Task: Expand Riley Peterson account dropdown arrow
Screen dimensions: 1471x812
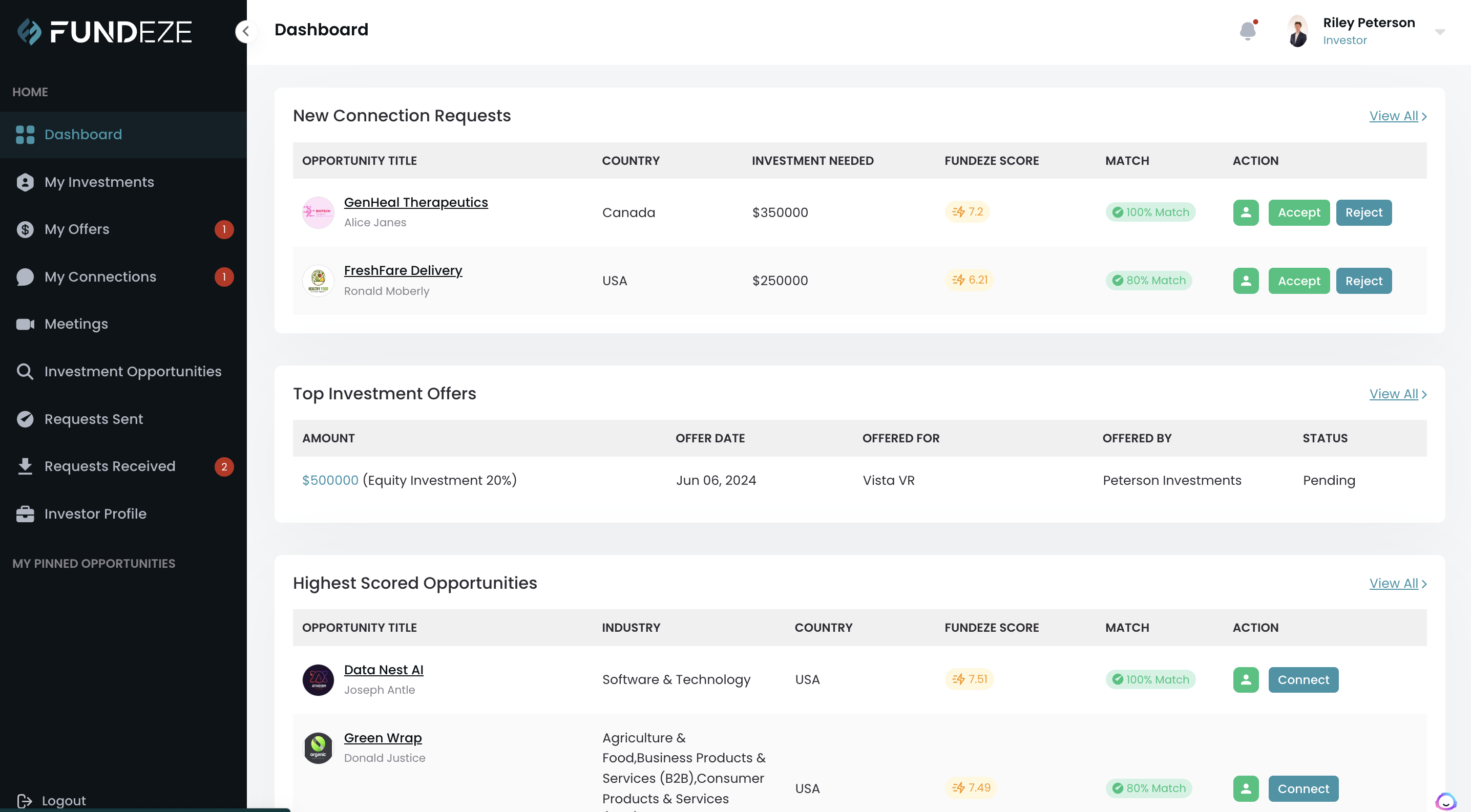Action: (1440, 32)
